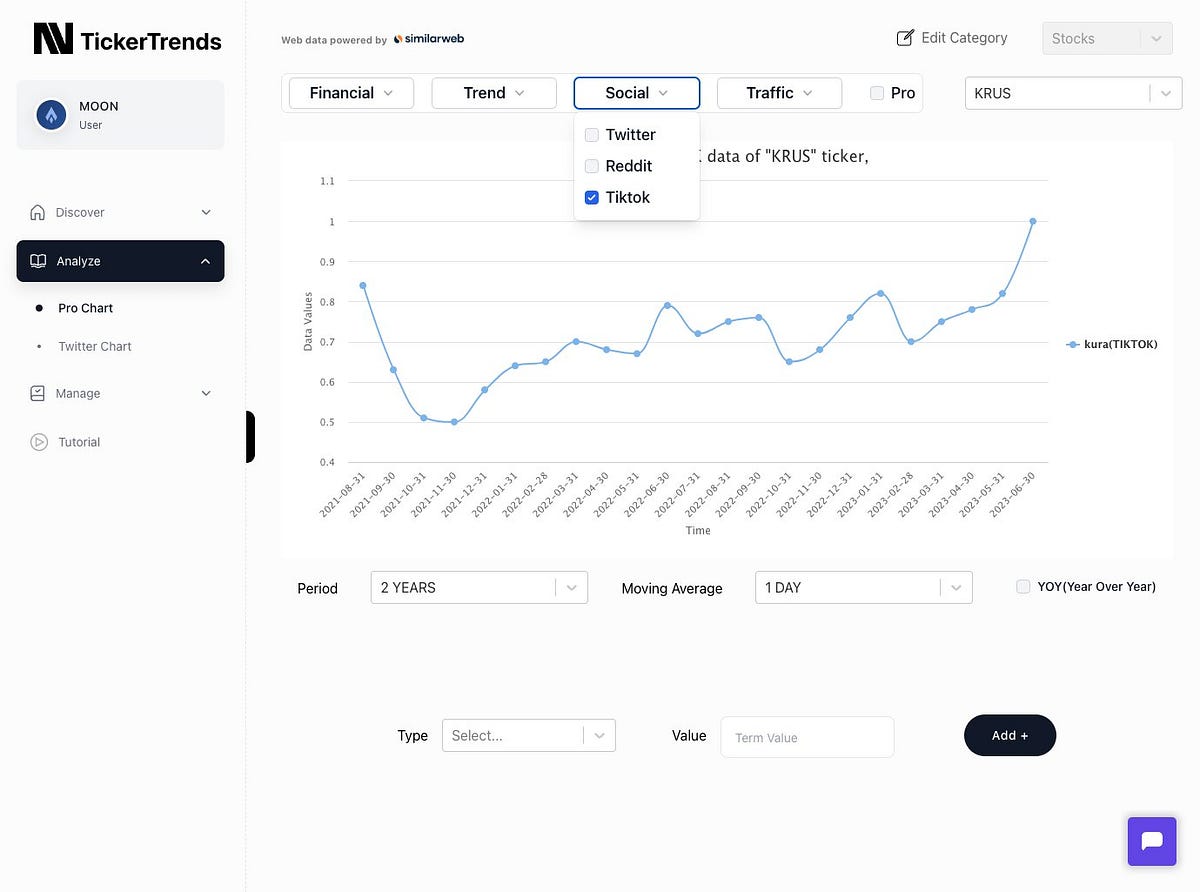Open the chat widget in bottom corner
This screenshot has width=1200, height=892.
pos(1151,841)
